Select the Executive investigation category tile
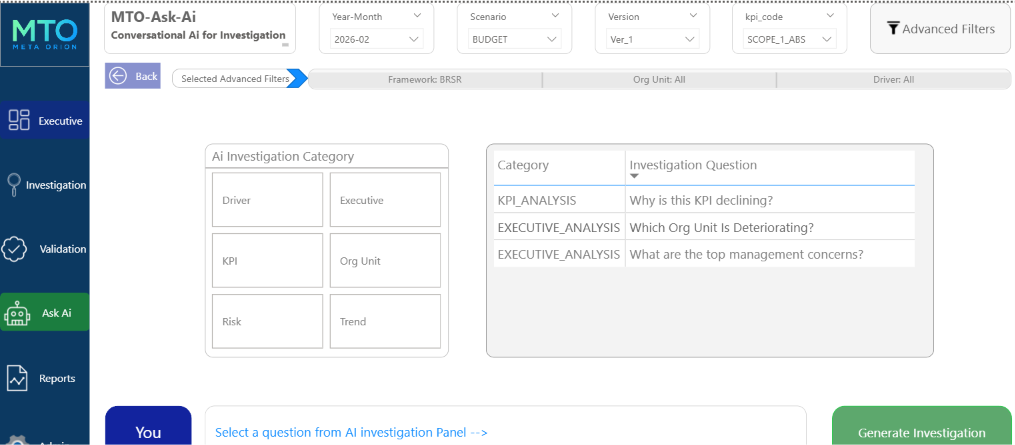The height and width of the screenshot is (445, 1015). [x=385, y=200]
